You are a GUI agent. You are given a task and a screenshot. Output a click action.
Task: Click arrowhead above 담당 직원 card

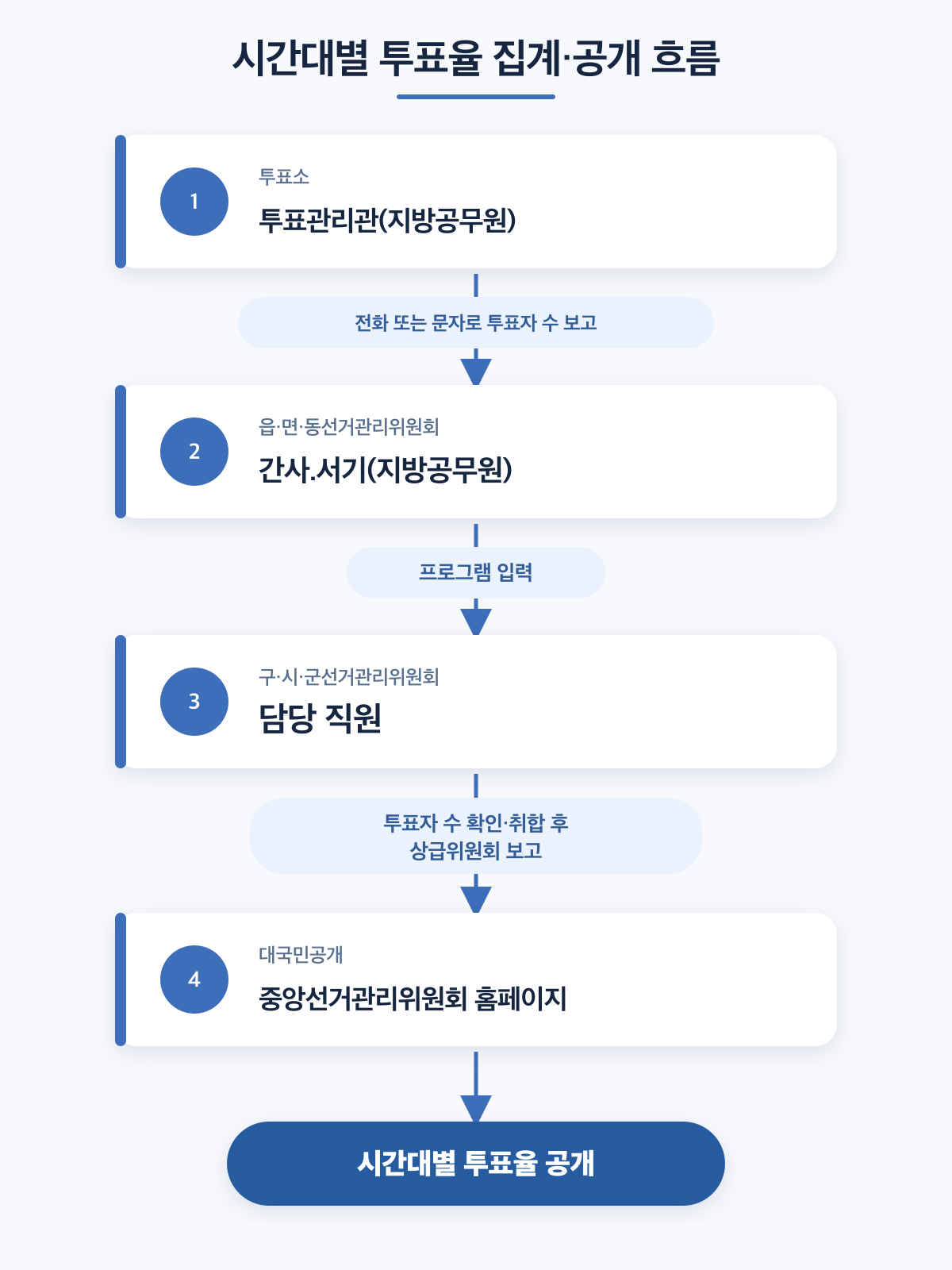pos(476,622)
